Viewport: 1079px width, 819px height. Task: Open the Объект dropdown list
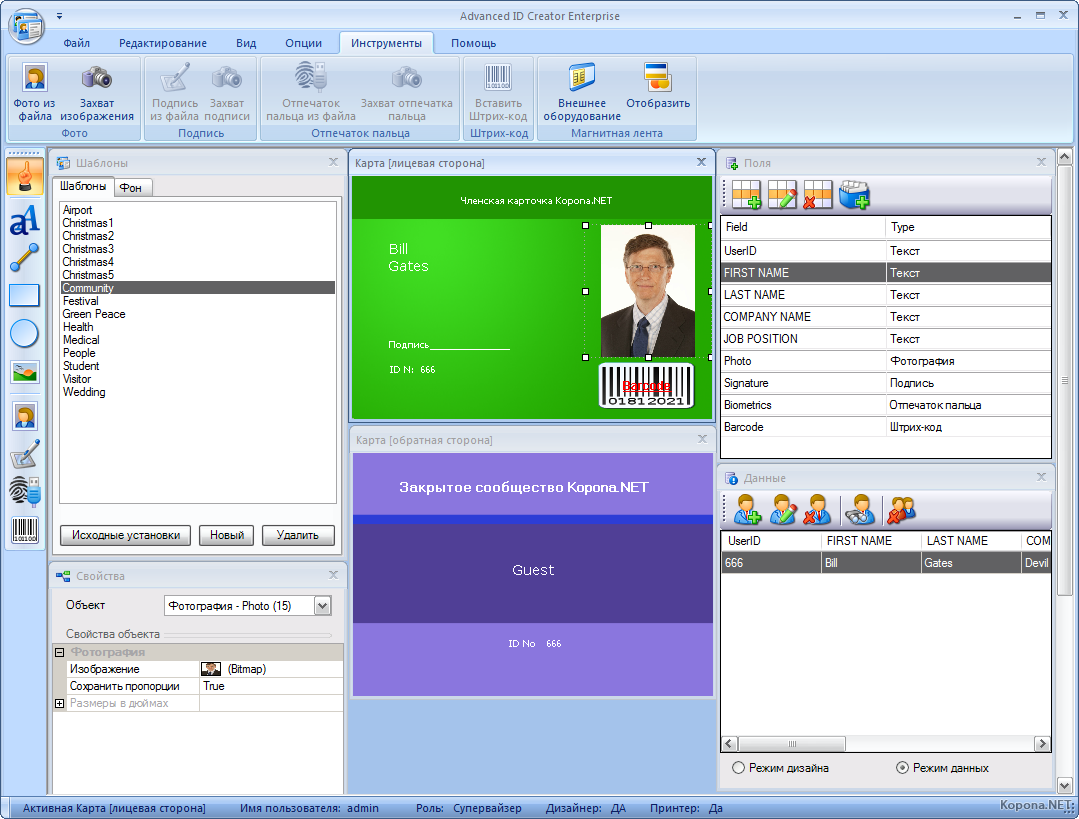click(x=322, y=605)
